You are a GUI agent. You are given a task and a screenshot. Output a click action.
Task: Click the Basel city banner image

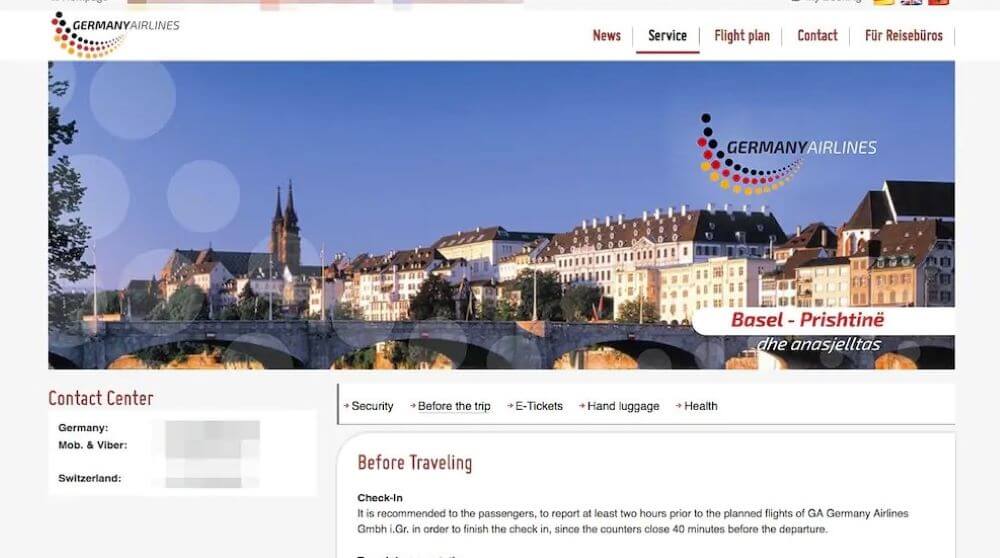[501, 215]
